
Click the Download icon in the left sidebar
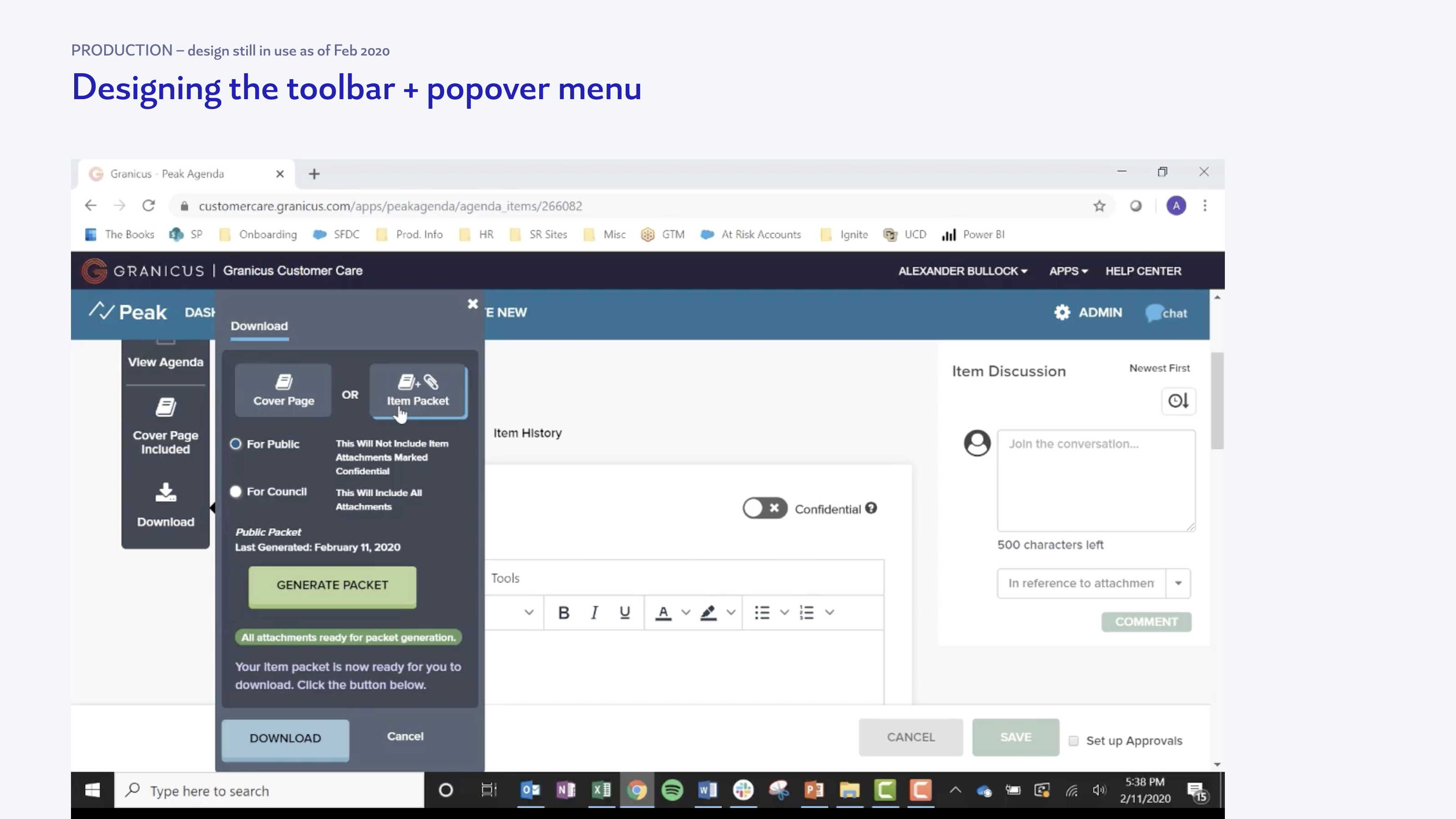tap(166, 493)
